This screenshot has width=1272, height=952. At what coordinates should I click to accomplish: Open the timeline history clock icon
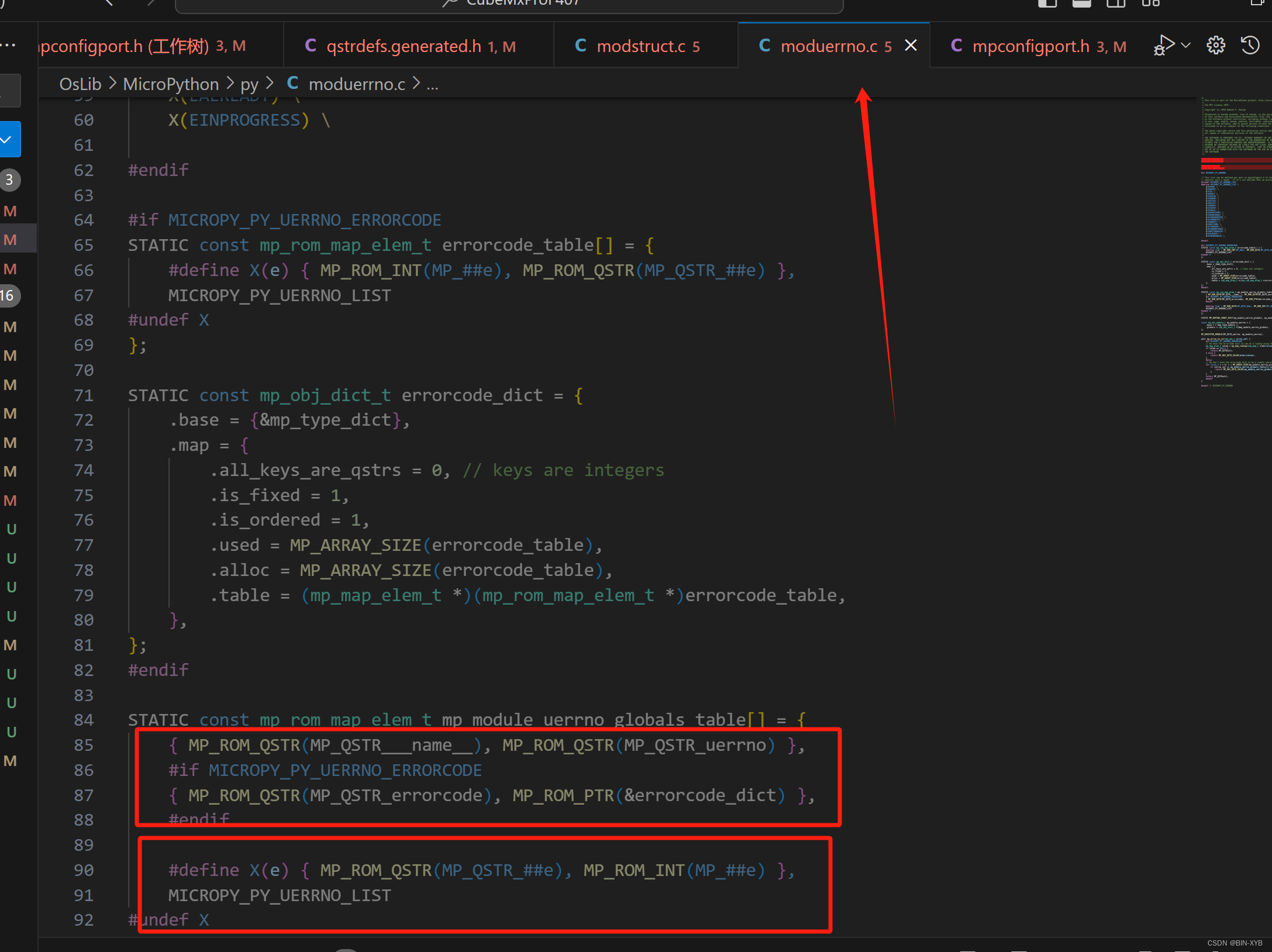click(1250, 46)
